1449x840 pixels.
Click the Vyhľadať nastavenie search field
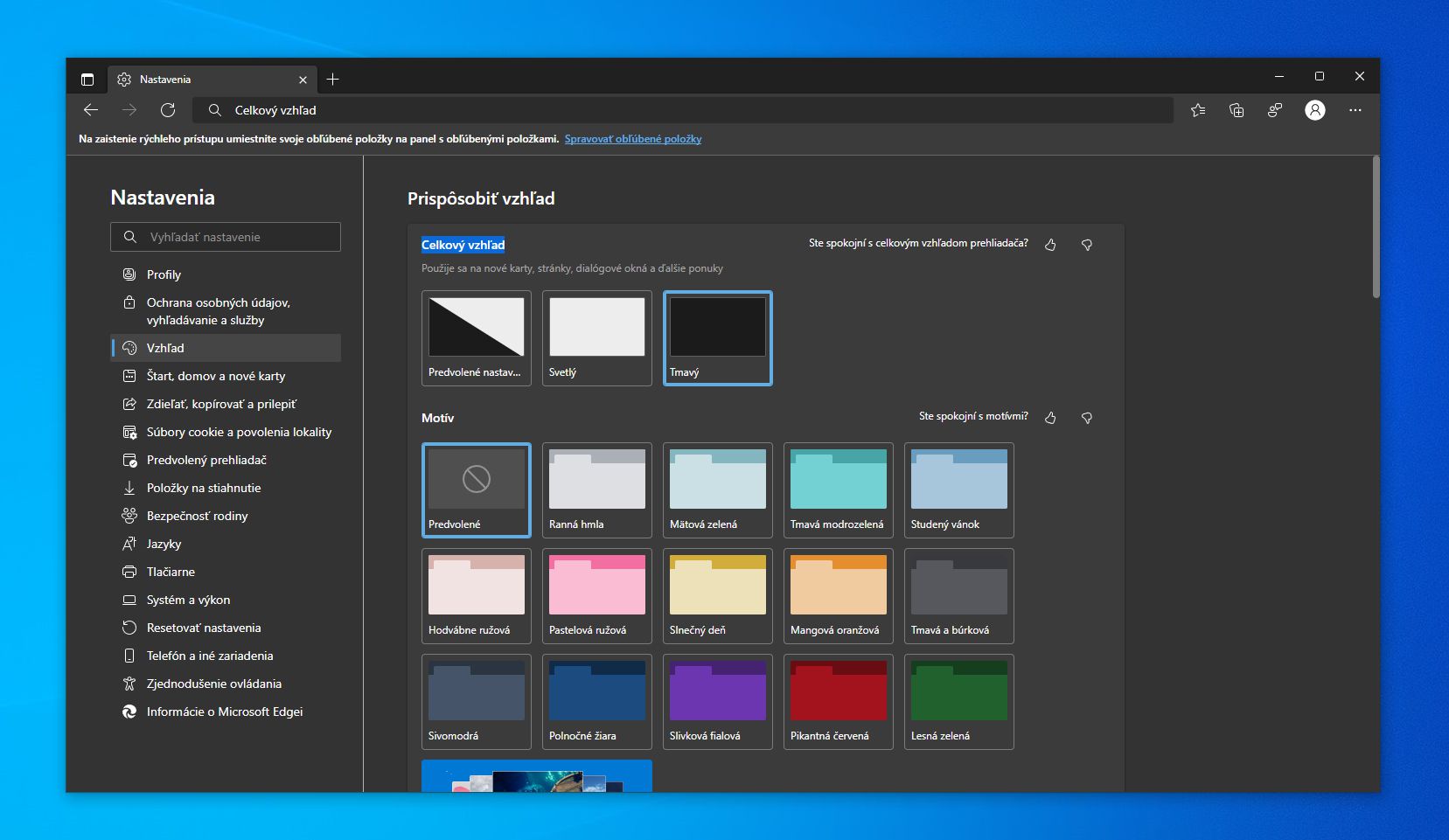pyautogui.click(x=226, y=237)
